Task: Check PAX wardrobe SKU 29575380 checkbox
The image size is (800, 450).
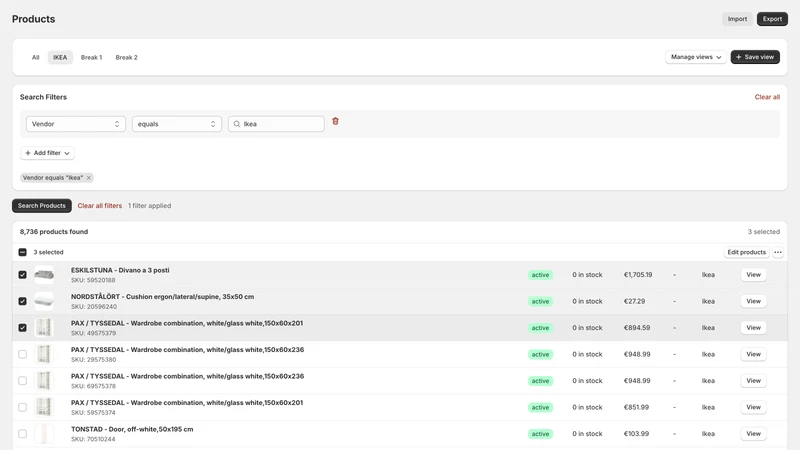Action: [x=22, y=354]
